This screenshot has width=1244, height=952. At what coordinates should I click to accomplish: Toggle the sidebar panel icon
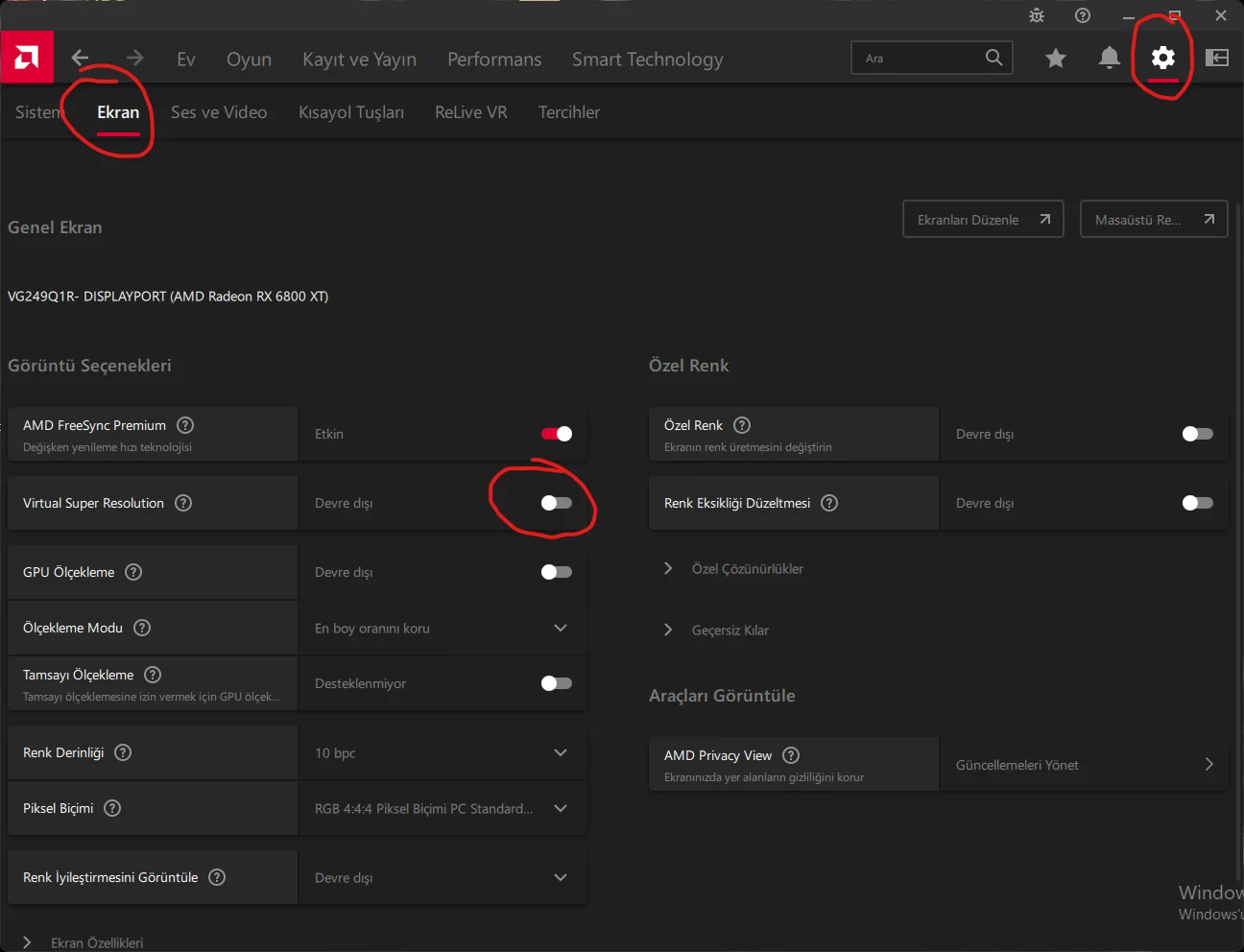coord(1217,59)
